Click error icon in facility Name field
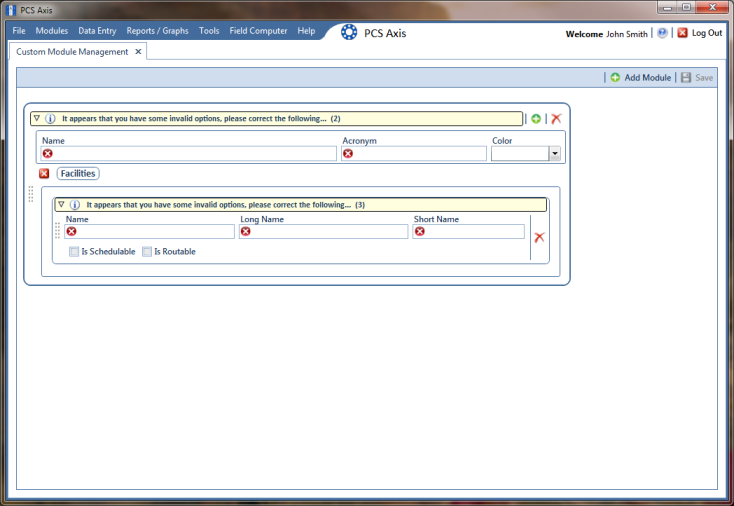Viewport: 734px width, 506px height. (x=71, y=231)
